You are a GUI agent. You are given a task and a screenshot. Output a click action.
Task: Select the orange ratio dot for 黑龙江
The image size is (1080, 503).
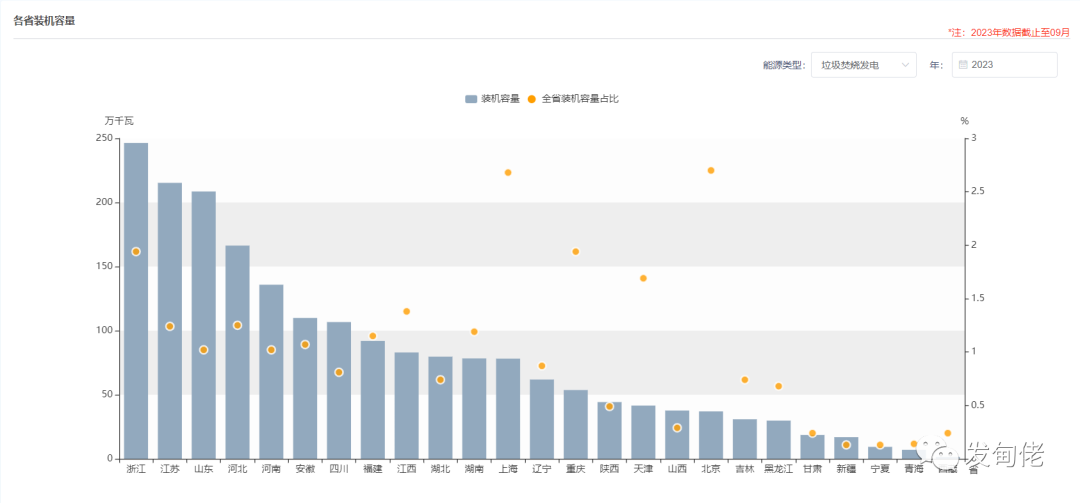point(778,386)
